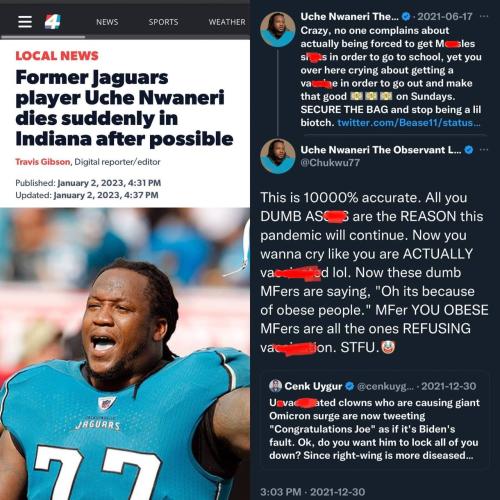Click verified badge on the 2021-06-17 tweet
Viewport: 500px width, 500px height.
click(x=406, y=16)
